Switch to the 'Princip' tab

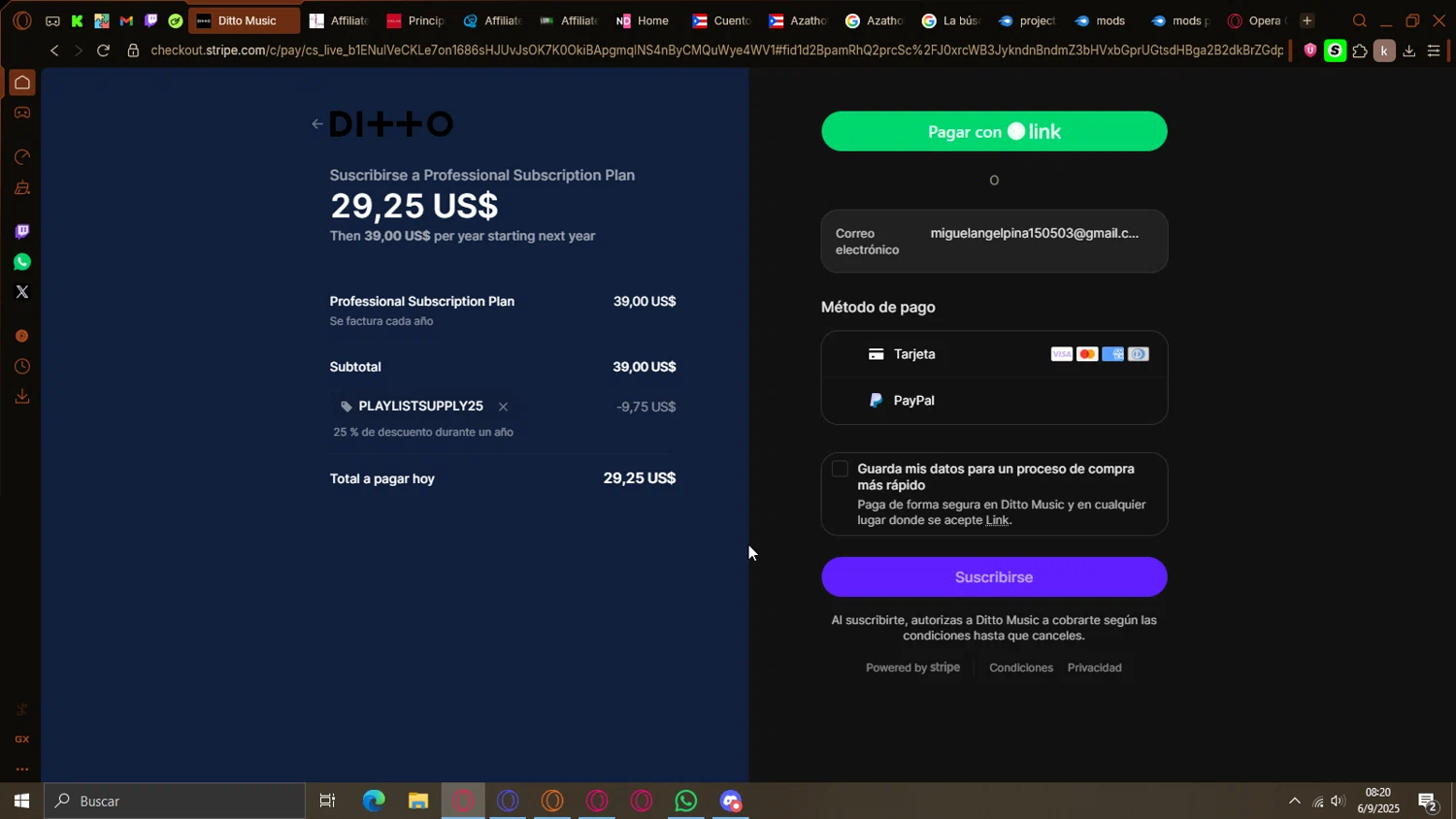(416, 20)
